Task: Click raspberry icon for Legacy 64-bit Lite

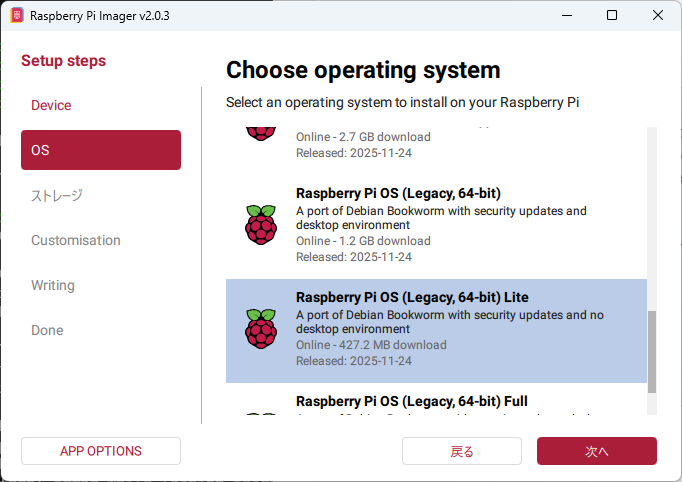Action: [260, 329]
